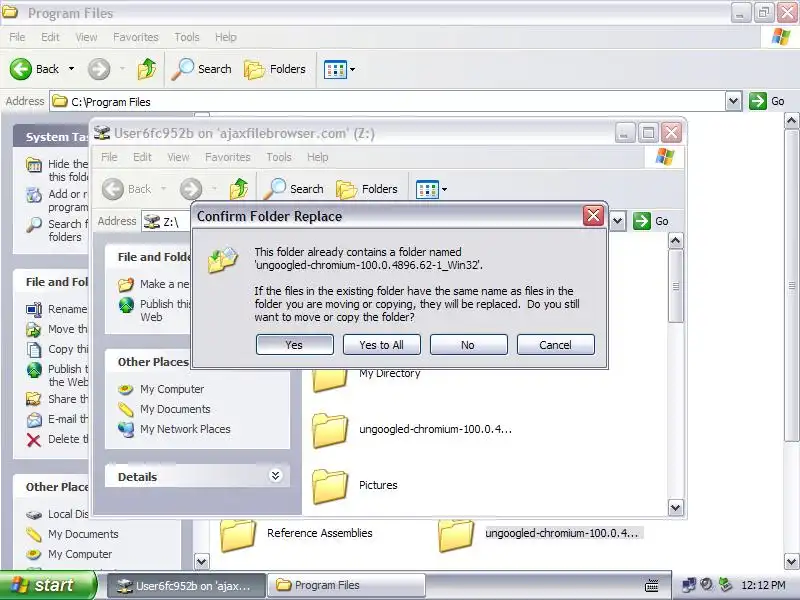The width and height of the screenshot is (800, 600).
Task: Select ungoogled-chromium folder in Z: window
Action: pyautogui.click(x=412, y=429)
